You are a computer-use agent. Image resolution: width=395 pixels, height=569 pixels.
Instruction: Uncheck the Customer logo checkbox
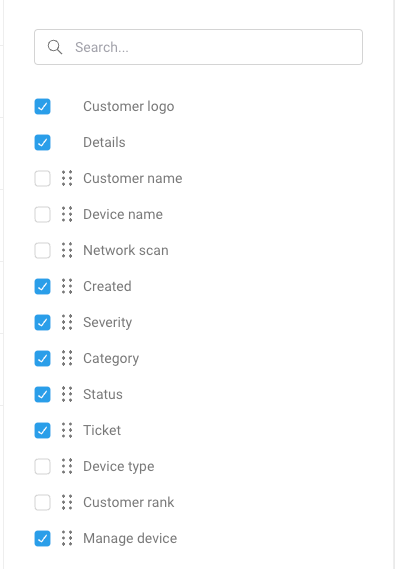(42, 106)
